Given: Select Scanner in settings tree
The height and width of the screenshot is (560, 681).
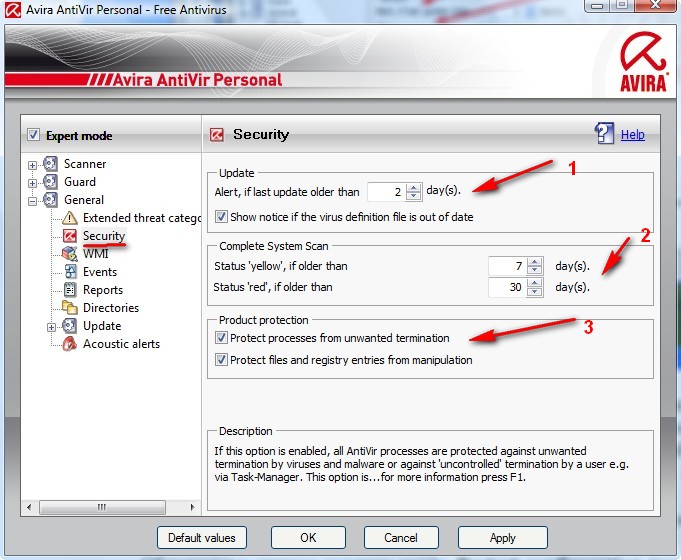Looking at the screenshot, I should point(85,164).
